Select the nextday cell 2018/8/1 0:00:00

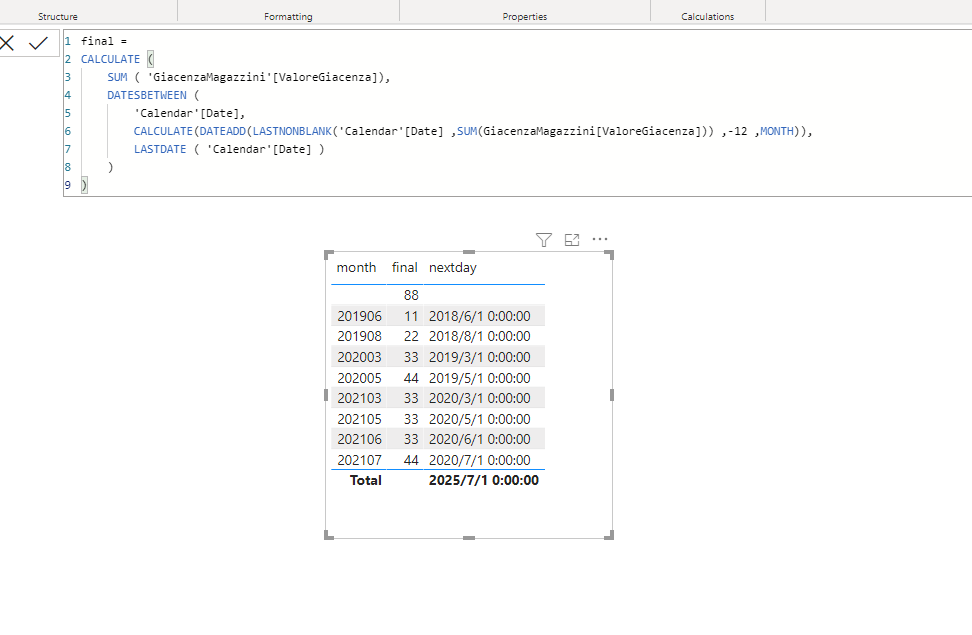[x=480, y=336]
